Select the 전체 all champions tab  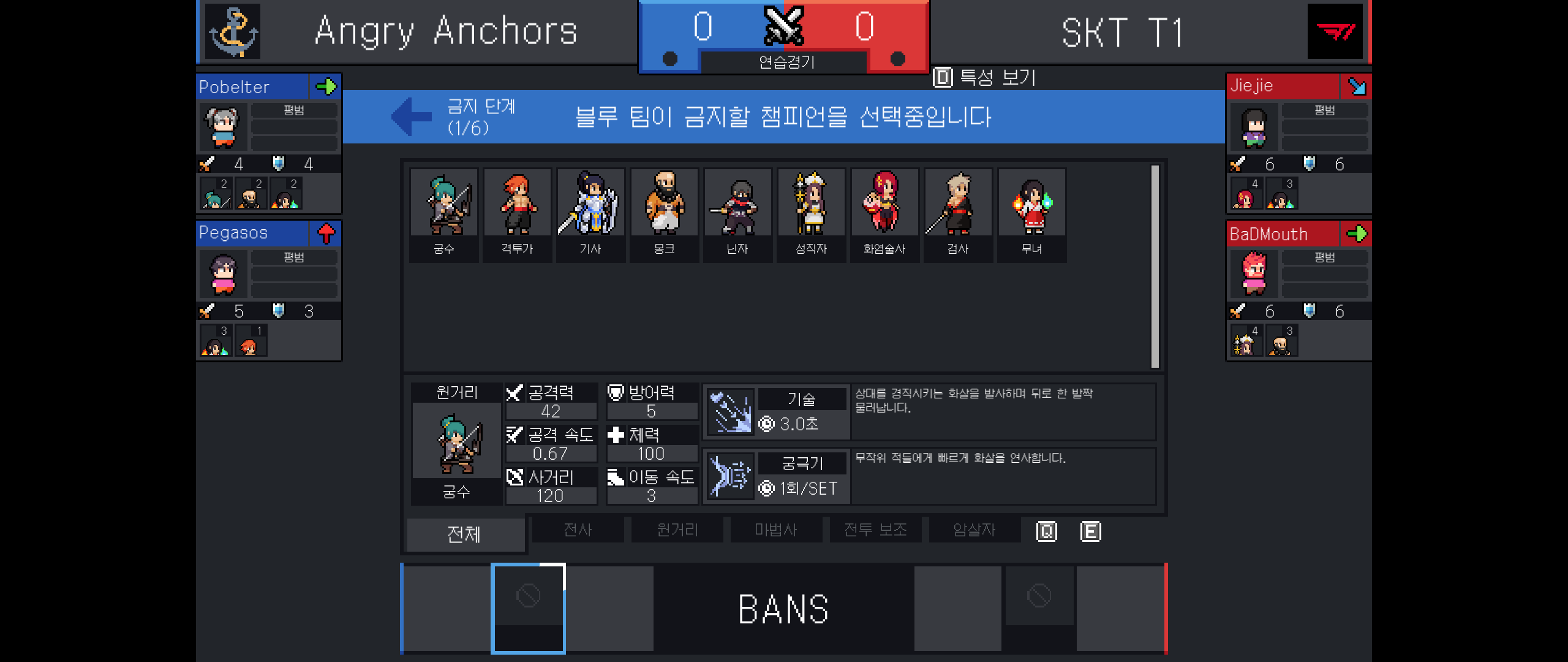(x=466, y=535)
